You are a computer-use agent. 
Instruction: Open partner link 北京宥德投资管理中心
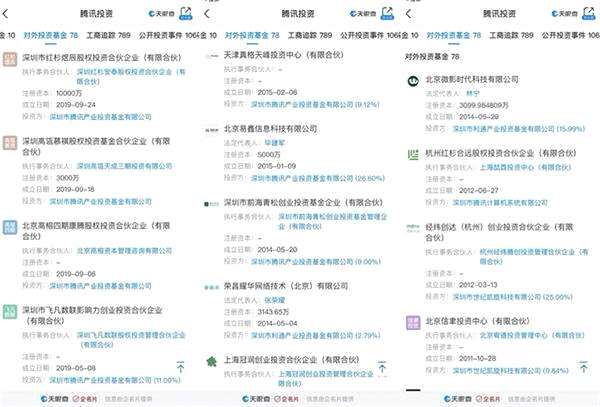tap(532, 335)
